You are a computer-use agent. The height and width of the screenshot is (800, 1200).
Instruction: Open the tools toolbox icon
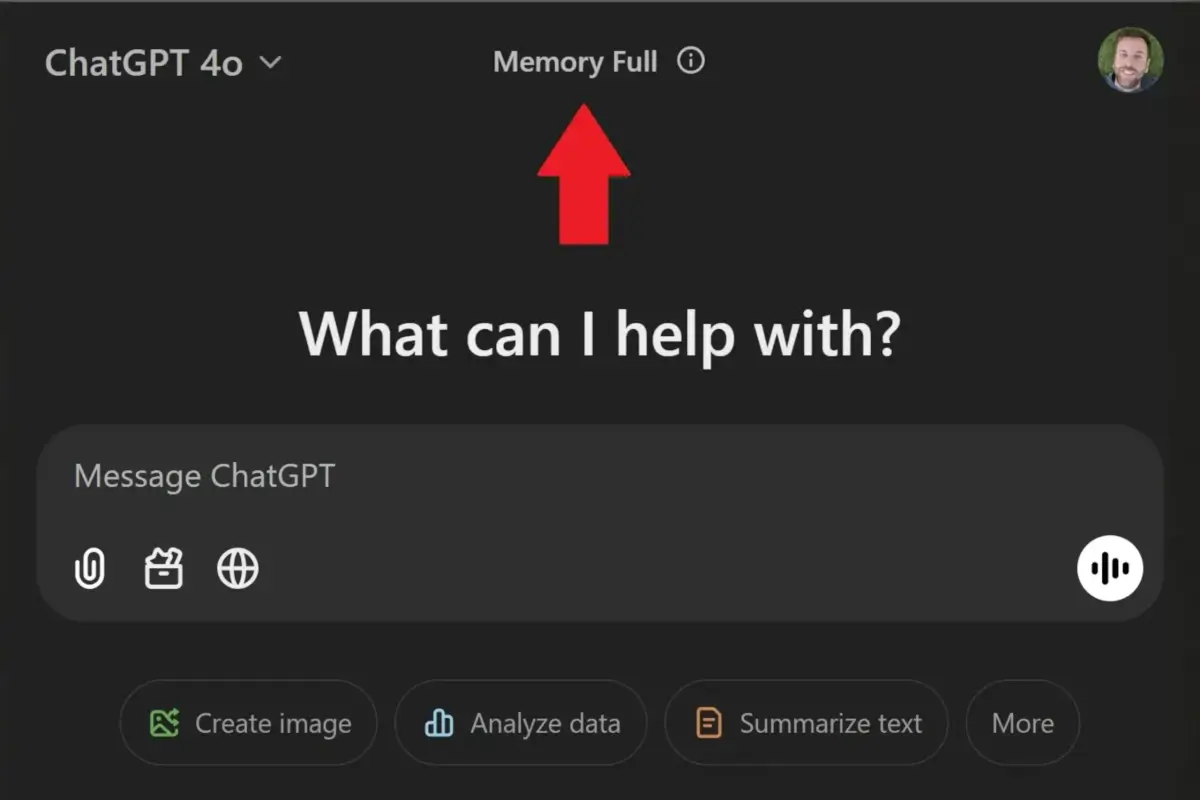pos(164,569)
